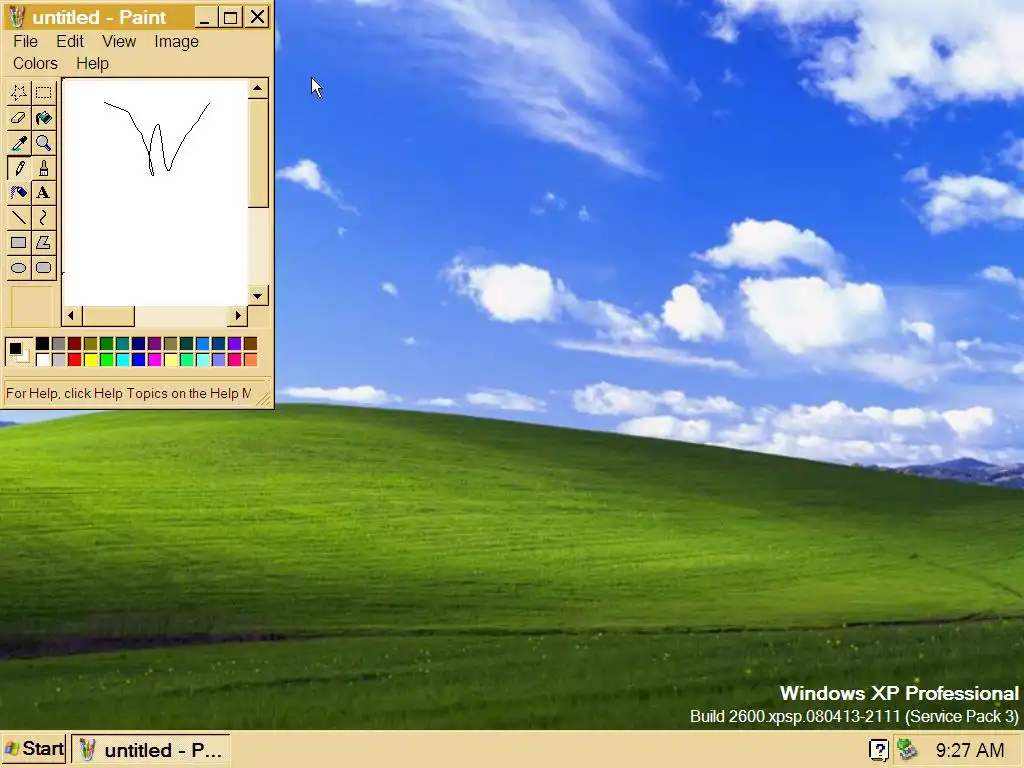1024x768 pixels.
Task: Open the Start menu
Action: [x=34, y=748]
